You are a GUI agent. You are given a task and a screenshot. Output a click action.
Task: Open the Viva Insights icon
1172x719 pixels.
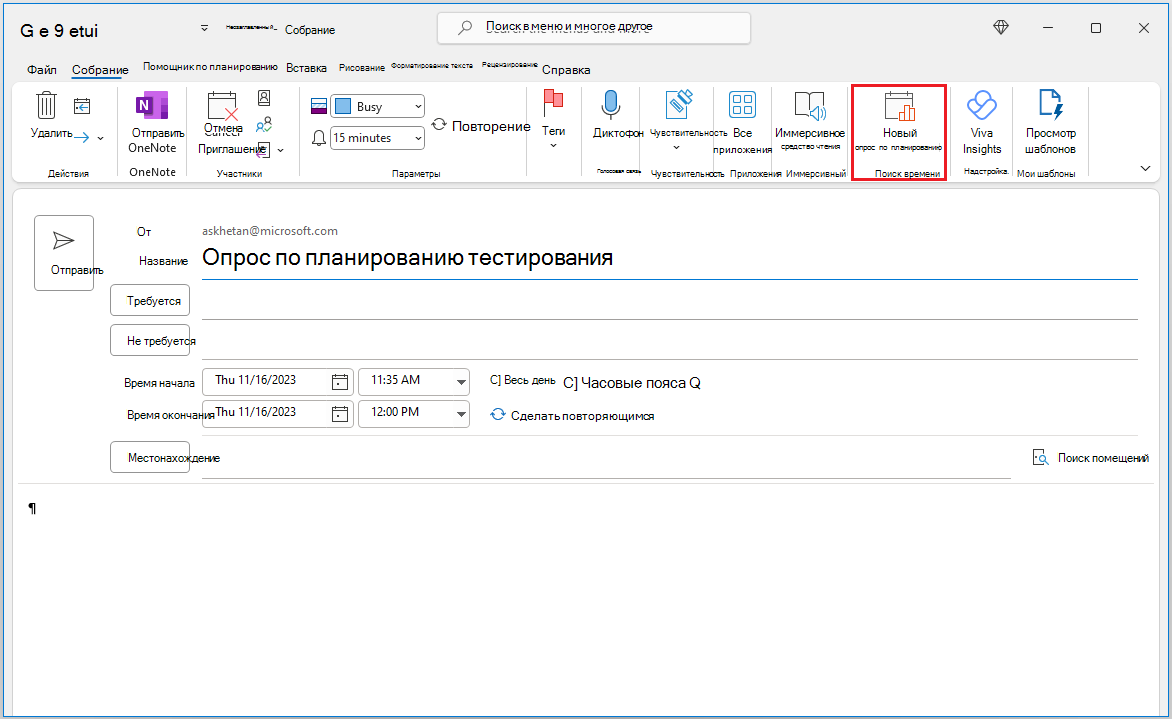981,105
